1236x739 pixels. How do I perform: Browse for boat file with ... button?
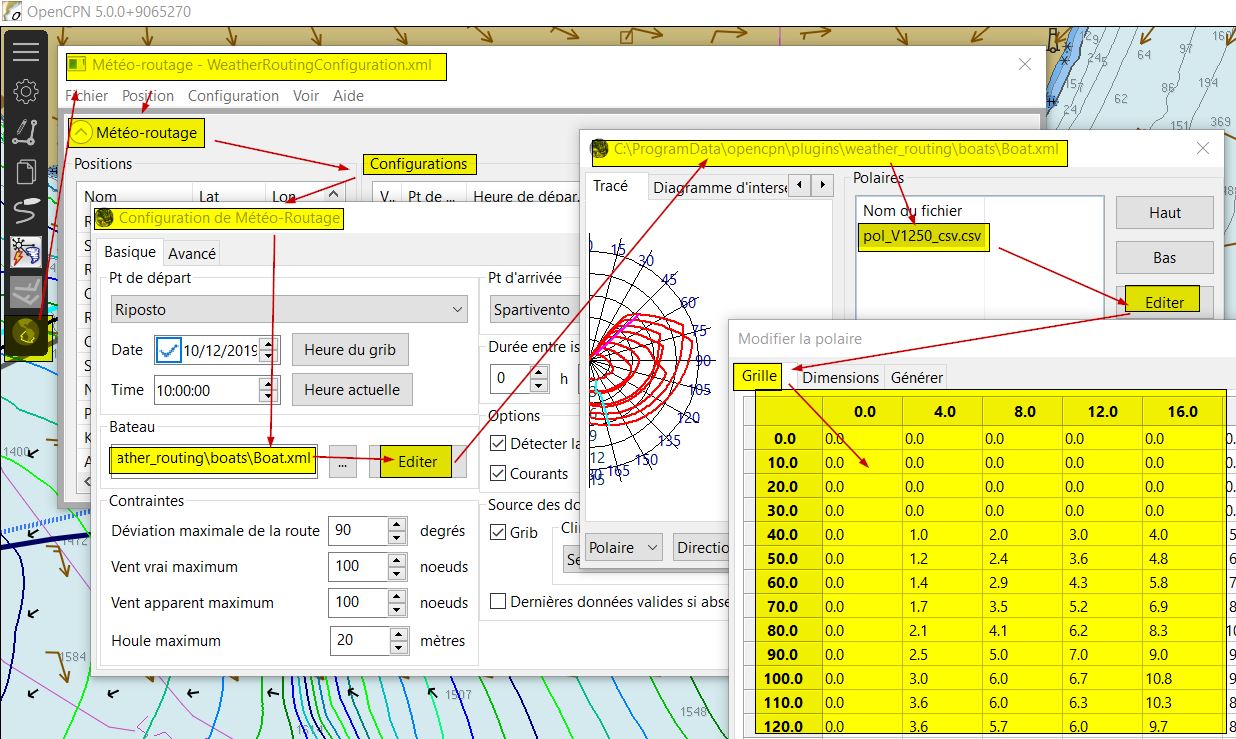click(342, 462)
